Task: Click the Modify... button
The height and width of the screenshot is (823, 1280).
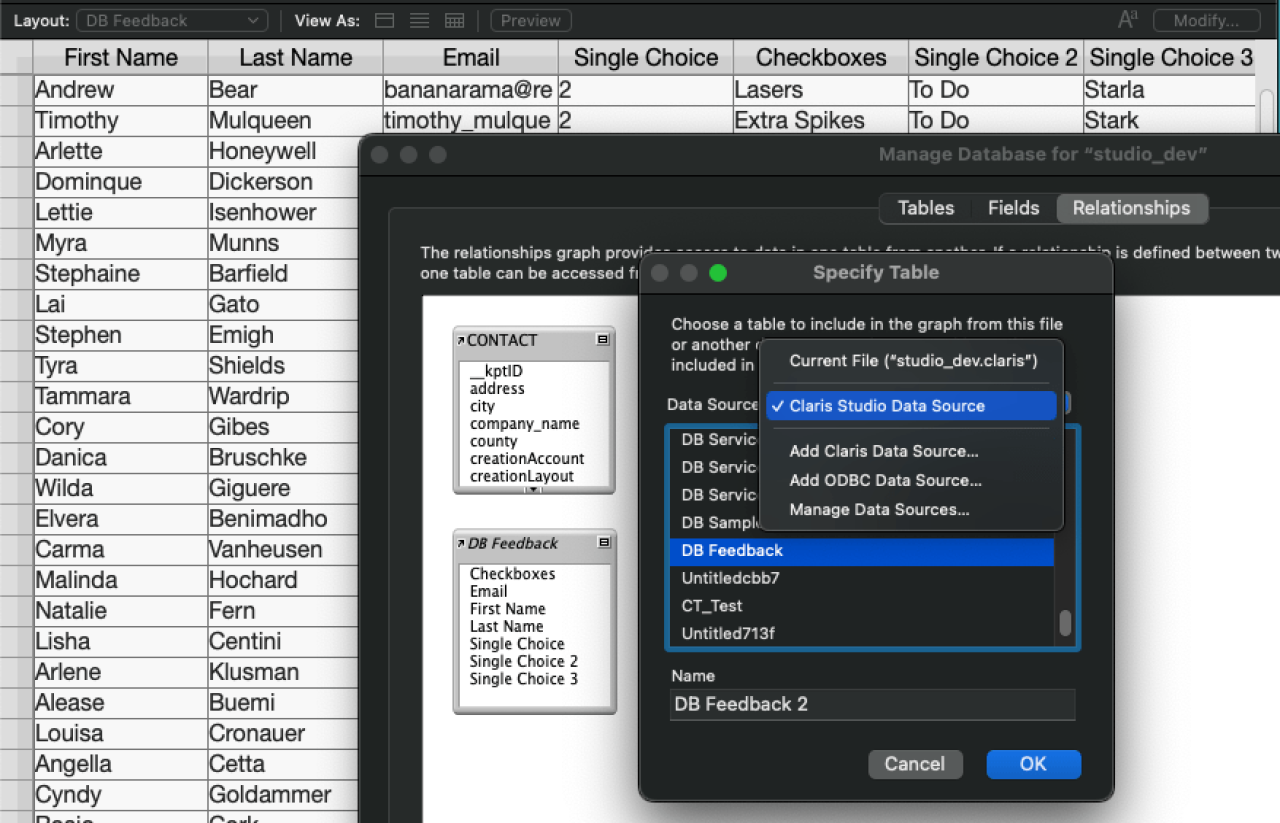Action: pos(1206,20)
